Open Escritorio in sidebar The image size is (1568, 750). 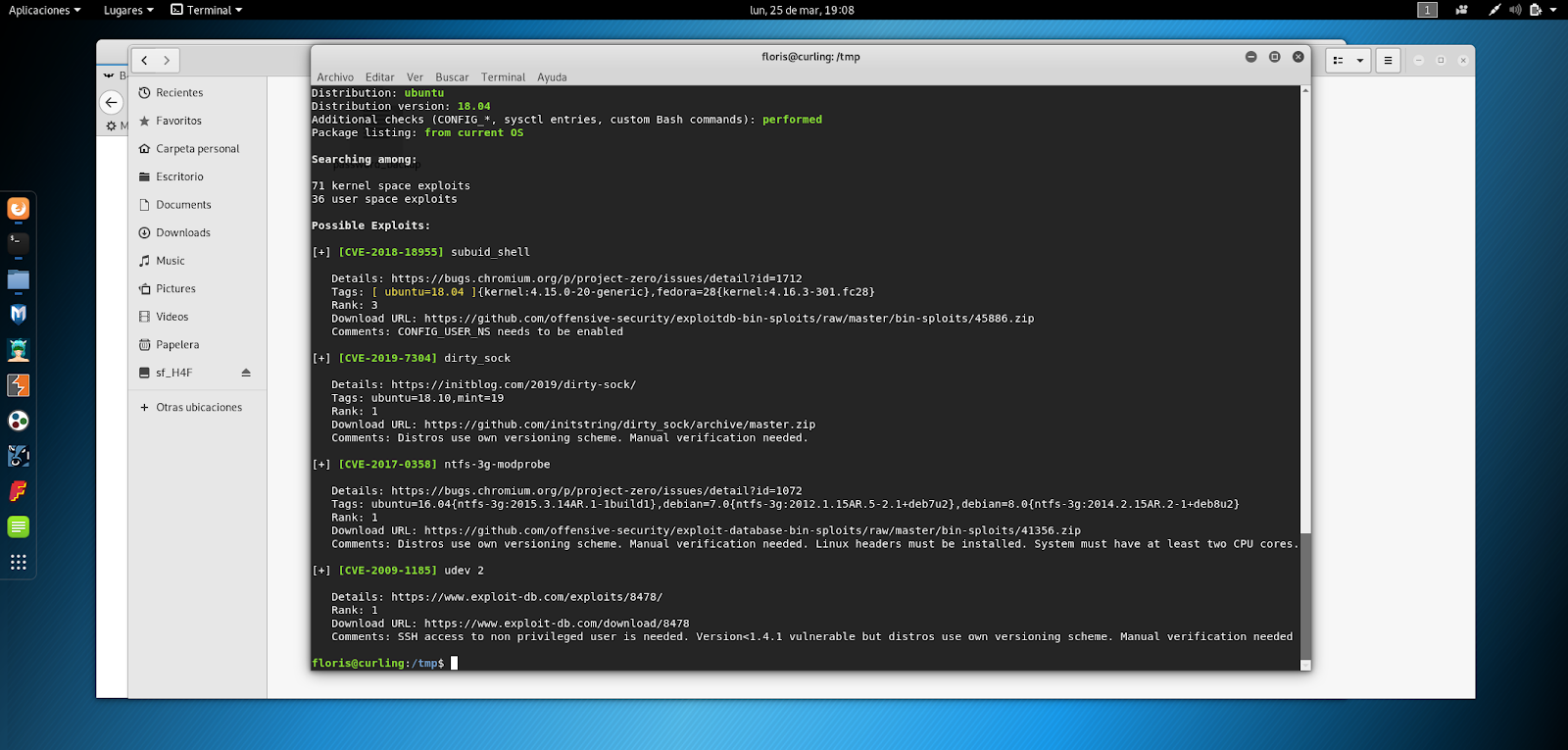click(x=197, y=176)
